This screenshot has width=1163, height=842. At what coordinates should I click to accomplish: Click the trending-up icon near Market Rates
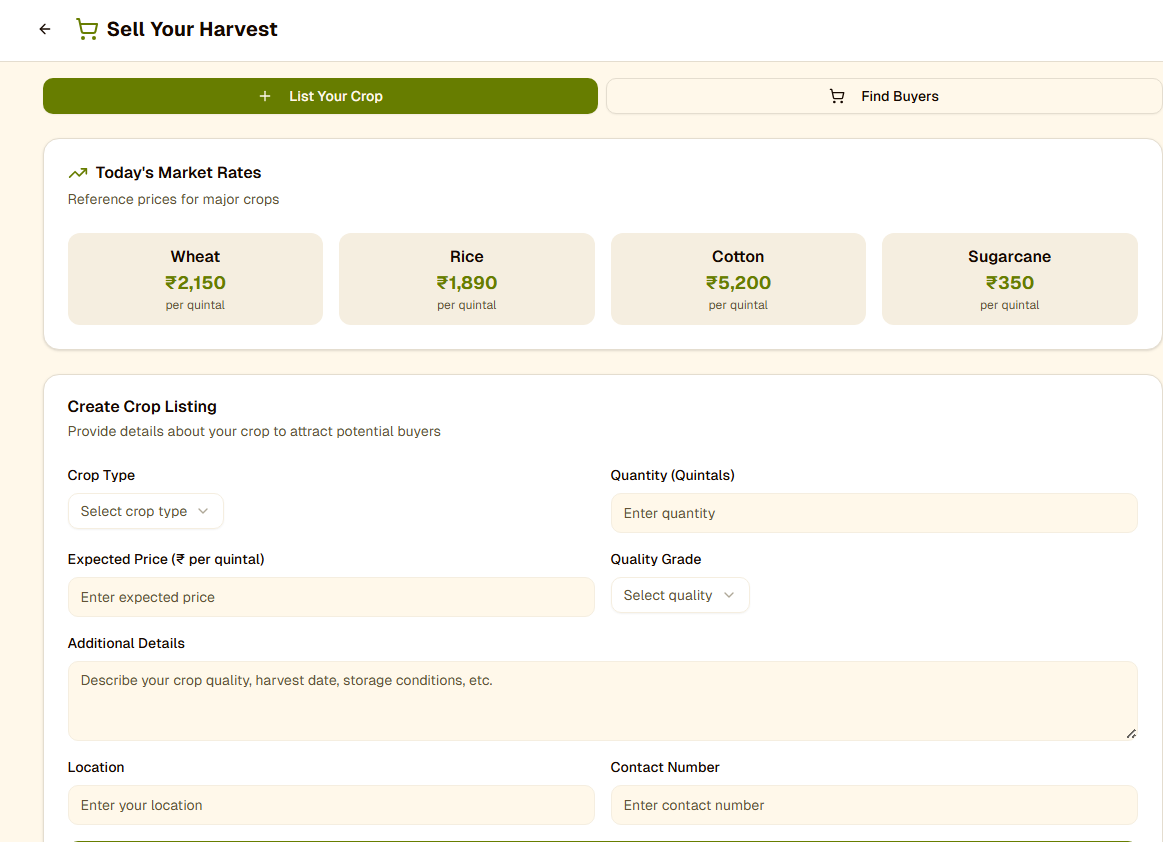[x=78, y=173]
